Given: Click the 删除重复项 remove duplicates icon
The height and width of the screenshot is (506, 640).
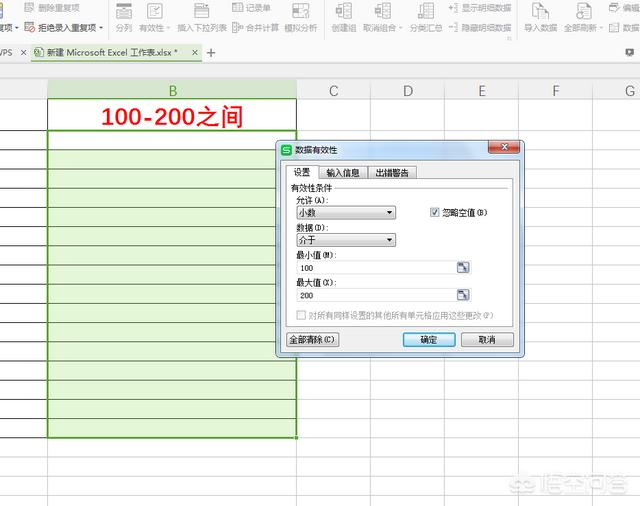Looking at the screenshot, I should (29, 7).
